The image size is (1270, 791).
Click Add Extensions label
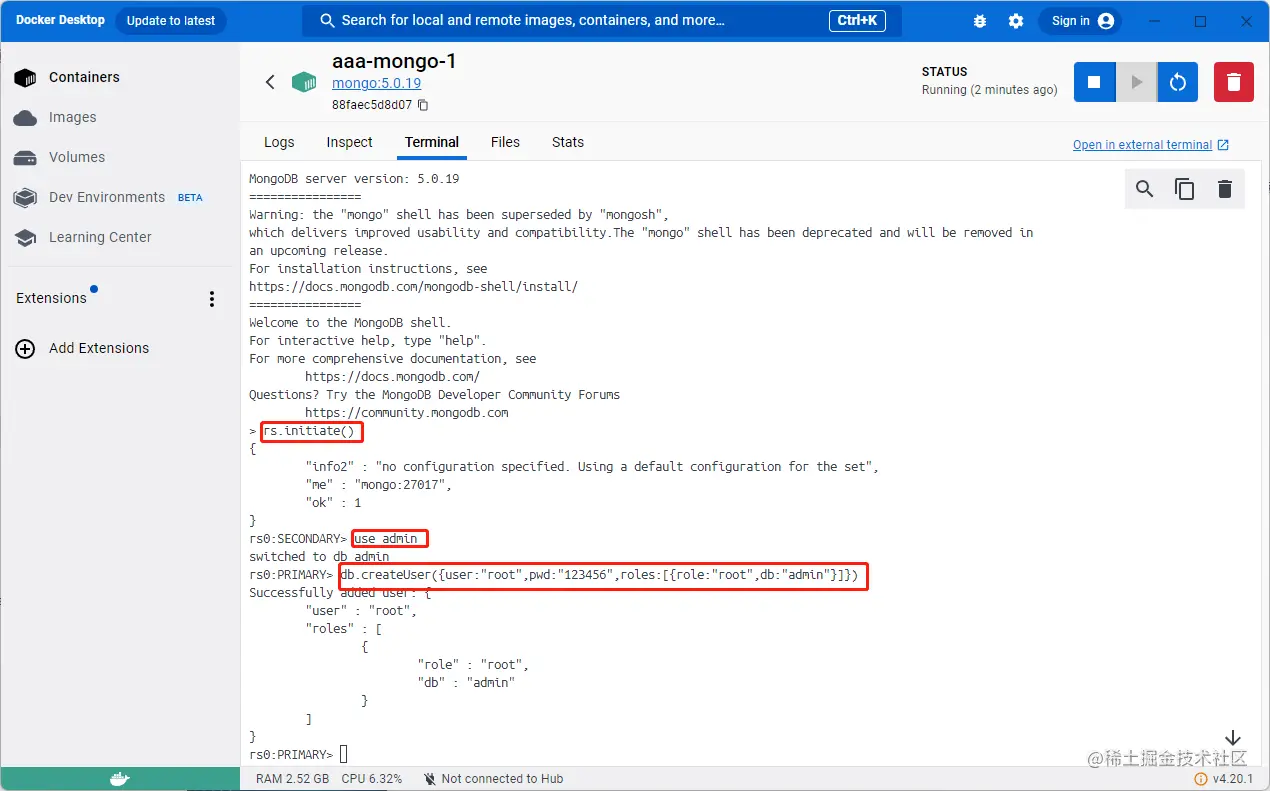[x=99, y=348]
